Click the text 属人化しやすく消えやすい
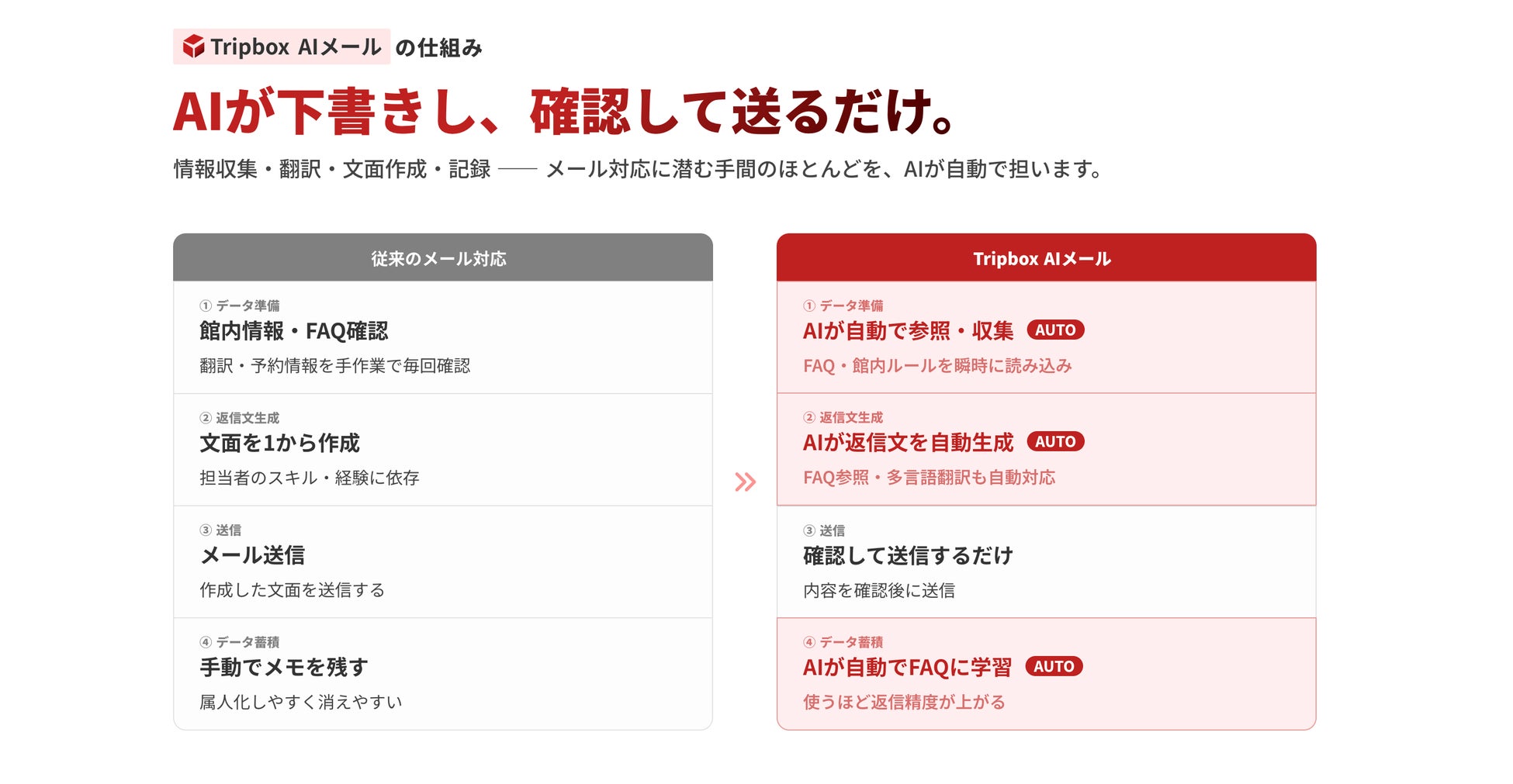Image resolution: width=1513 pixels, height=784 pixels. pos(300,702)
